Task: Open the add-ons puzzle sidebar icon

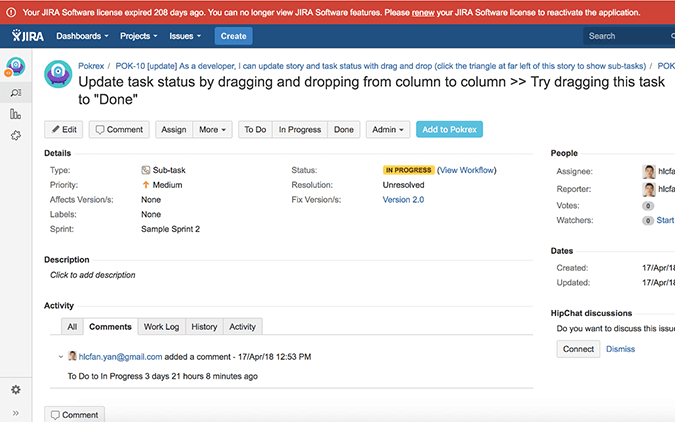Action: point(15,136)
